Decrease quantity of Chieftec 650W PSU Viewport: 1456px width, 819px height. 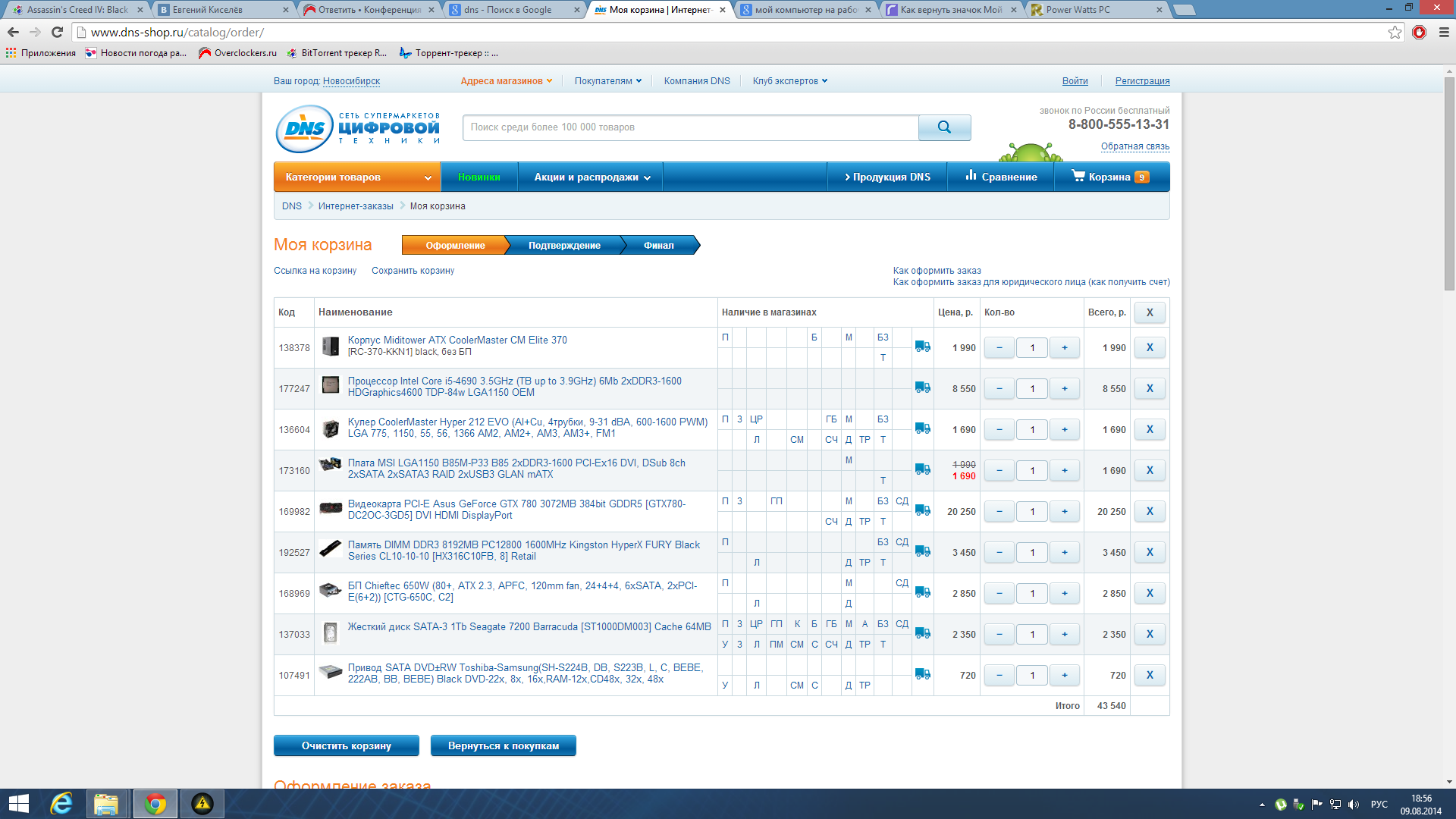pyautogui.click(x=999, y=594)
